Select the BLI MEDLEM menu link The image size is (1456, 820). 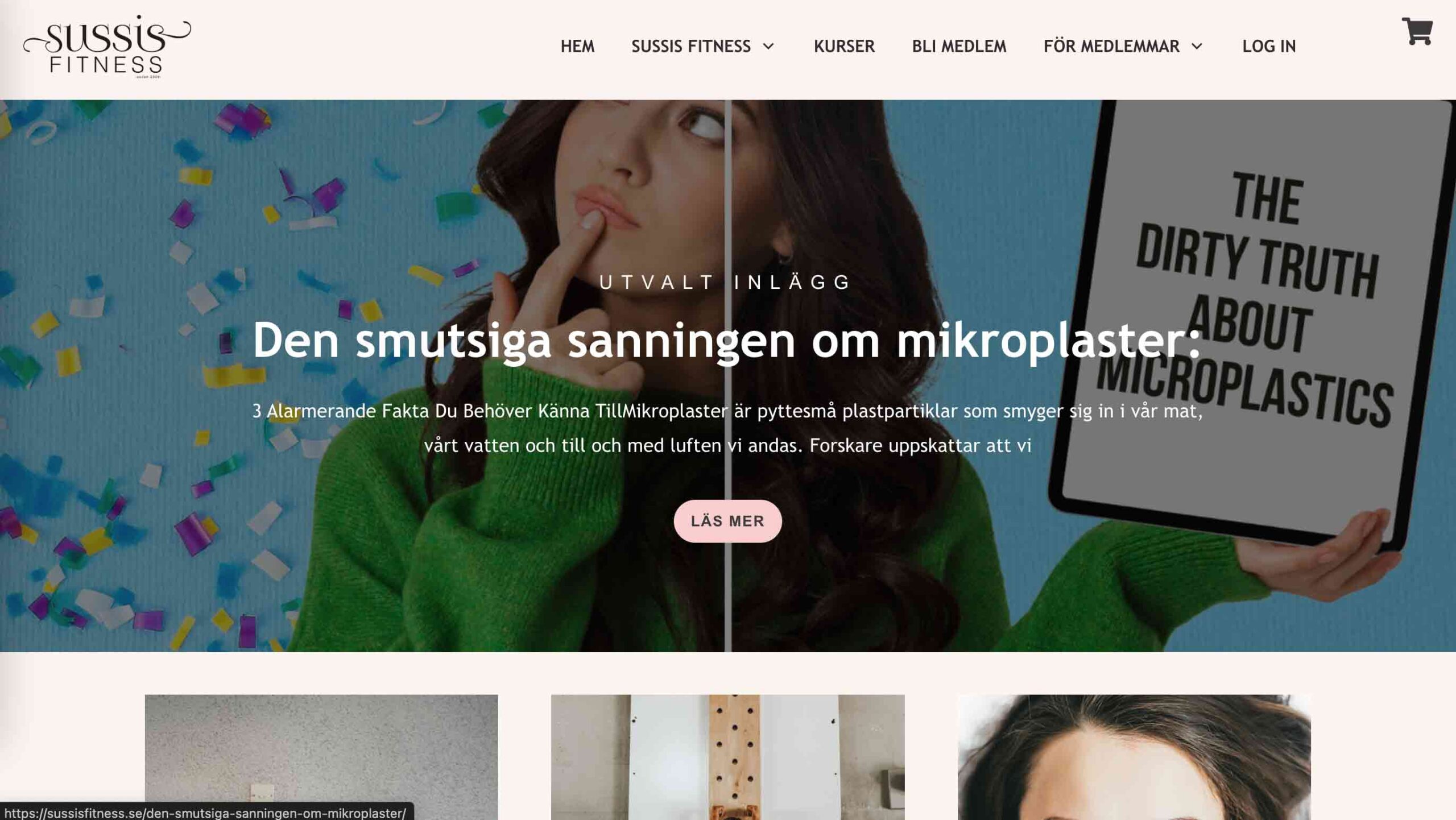959,46
